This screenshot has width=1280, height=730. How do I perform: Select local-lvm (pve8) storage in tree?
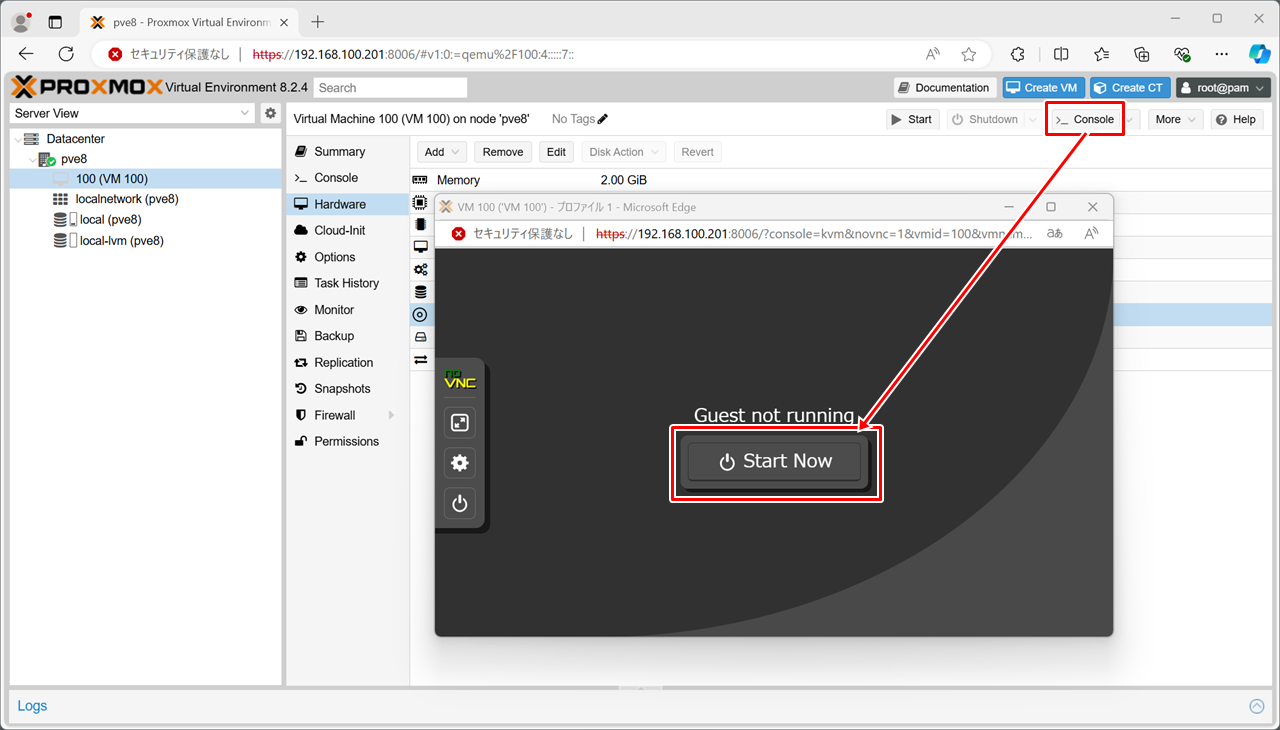(121, 240)
